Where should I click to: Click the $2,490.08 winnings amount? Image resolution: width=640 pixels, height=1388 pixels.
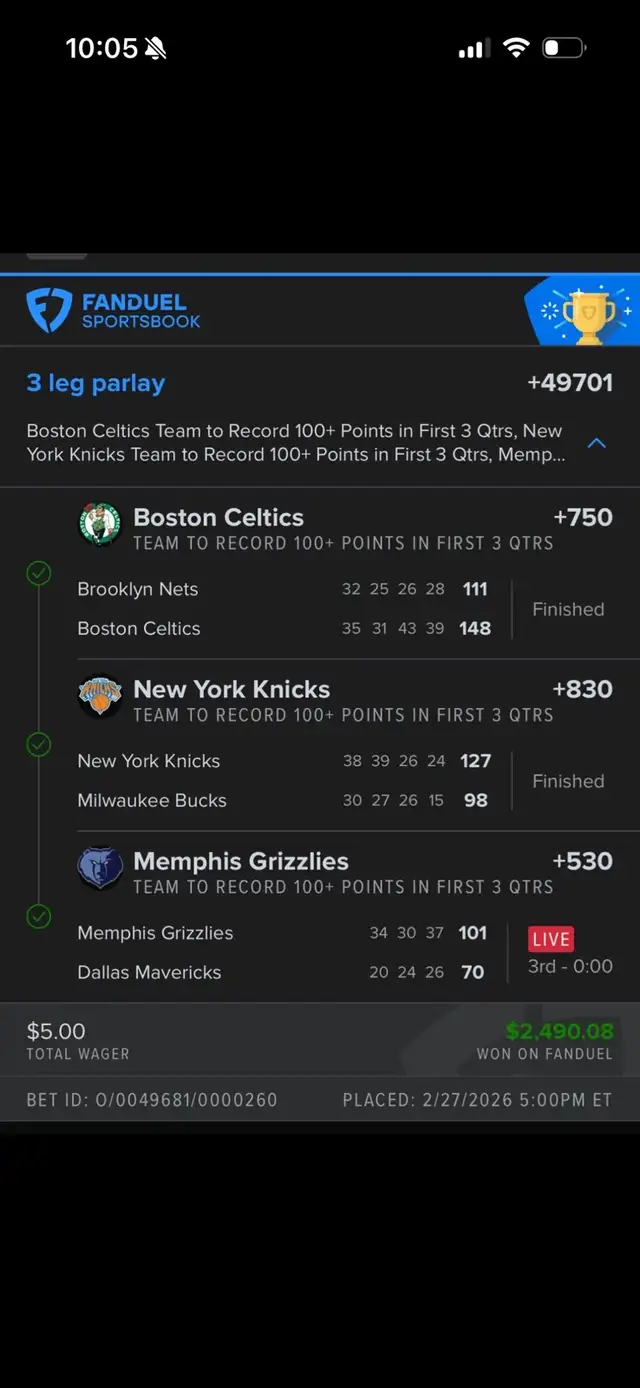560,1031
